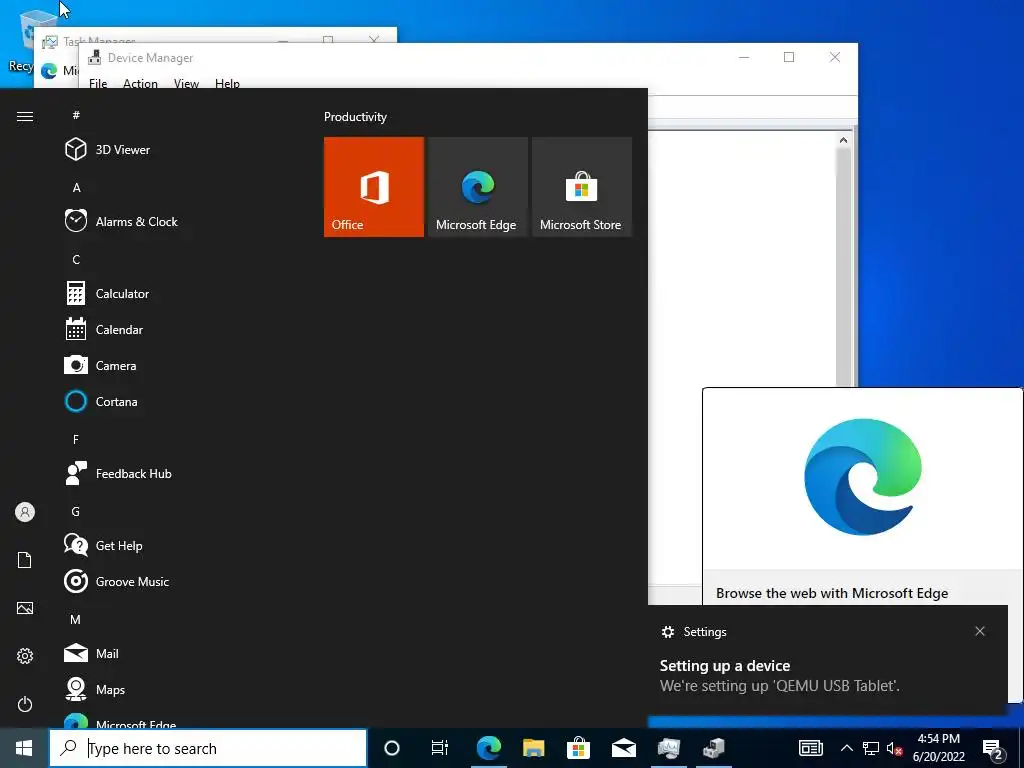Click the Cortana circle on the taskbar
Image resolution: width=1024 pixels, height=768 pixels.
coord(392,748)
